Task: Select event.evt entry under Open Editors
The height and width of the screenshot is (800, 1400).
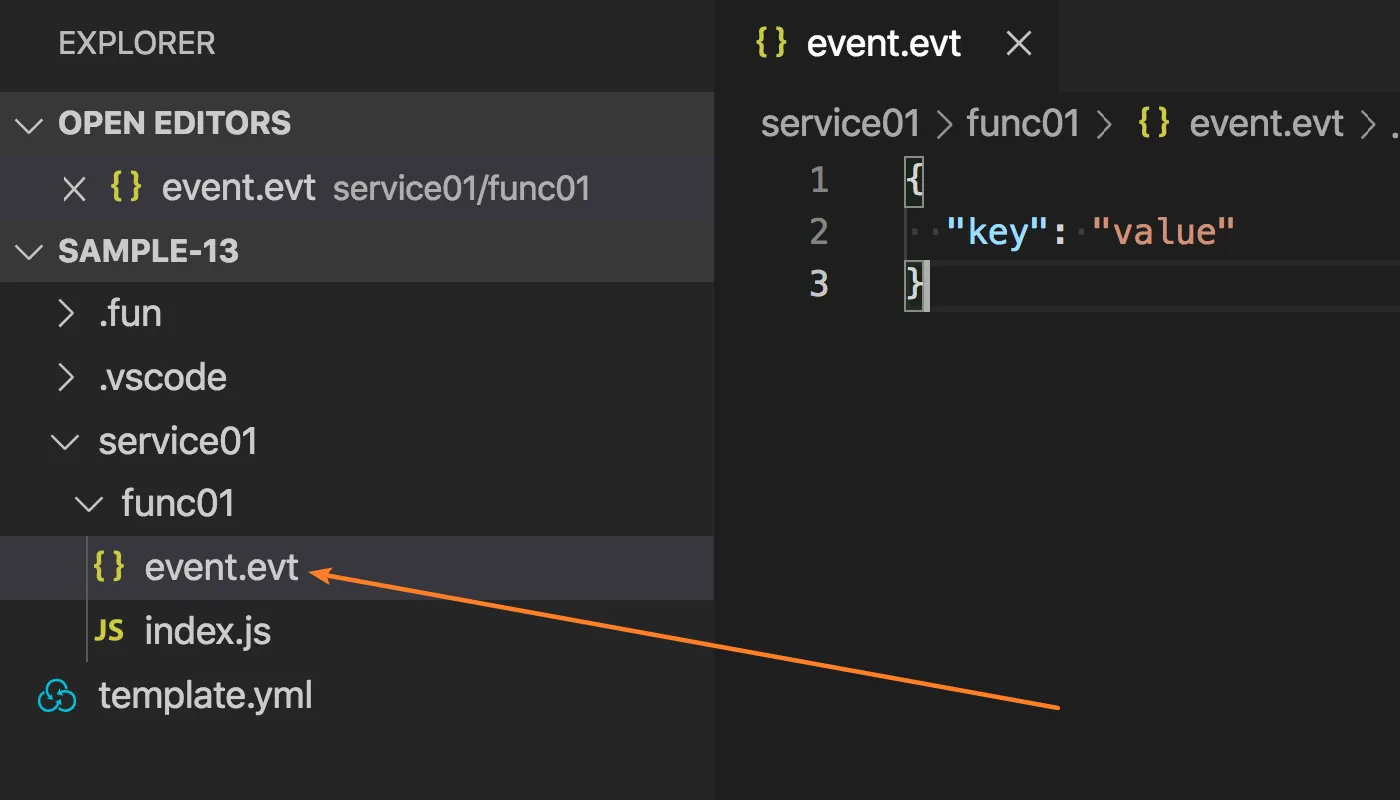Action: [x=357, y=188]
